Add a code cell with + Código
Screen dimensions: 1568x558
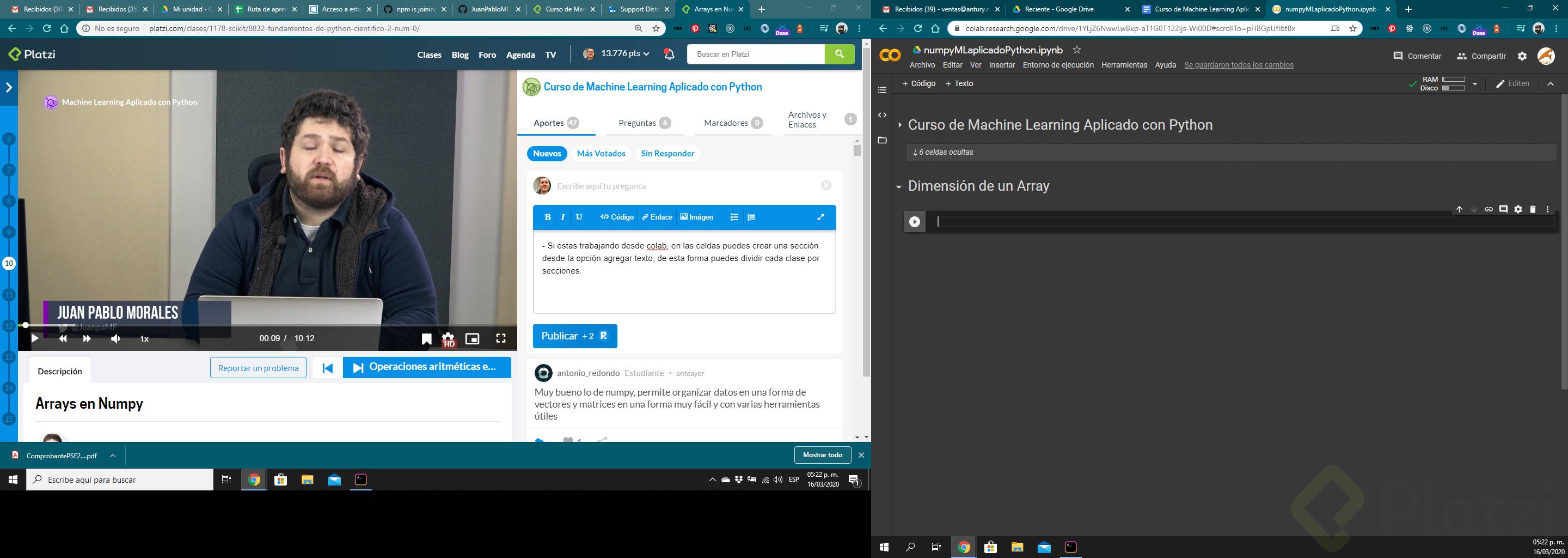918,83
